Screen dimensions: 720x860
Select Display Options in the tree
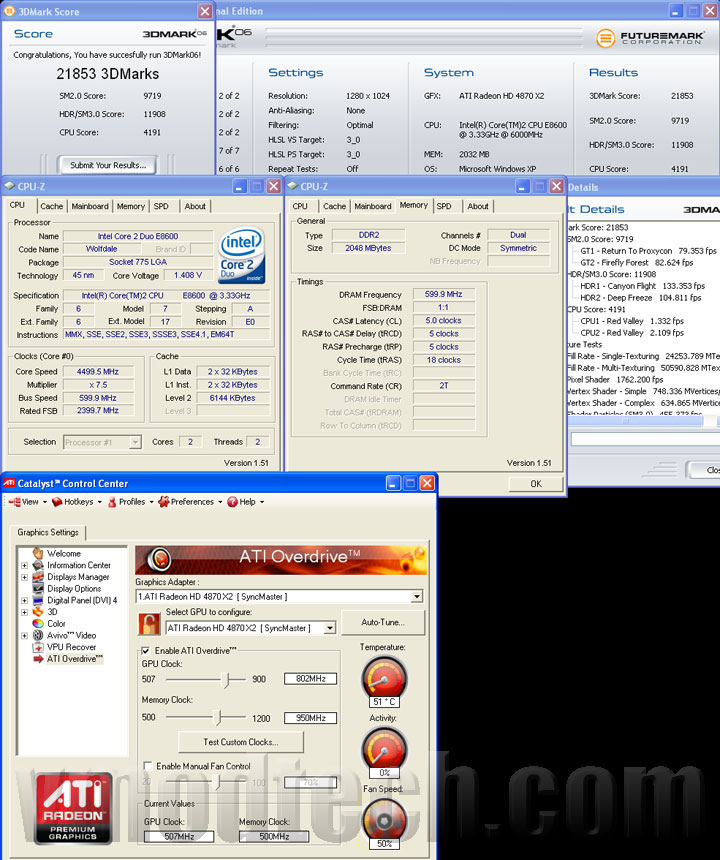[74, 589]
